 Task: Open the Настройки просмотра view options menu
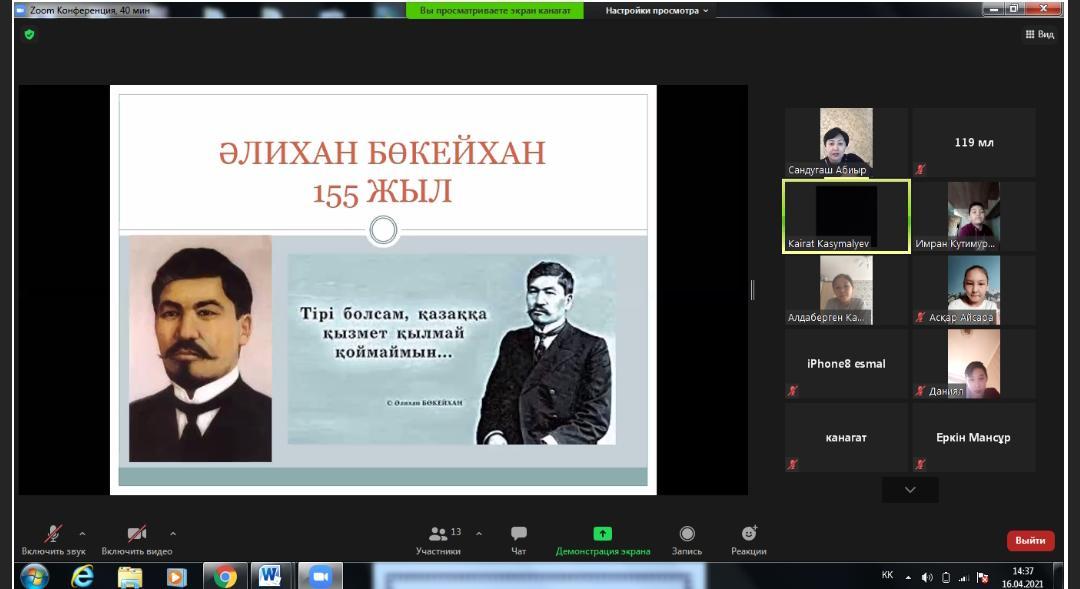click(657, 10)
